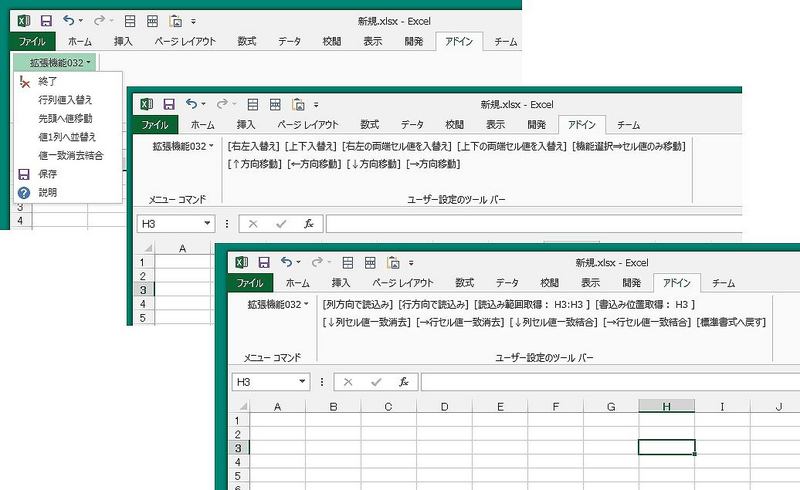The image size is (800, 490).
Task: Click Save icon in the back window's title bar
Action: click(x=46, y=19)
